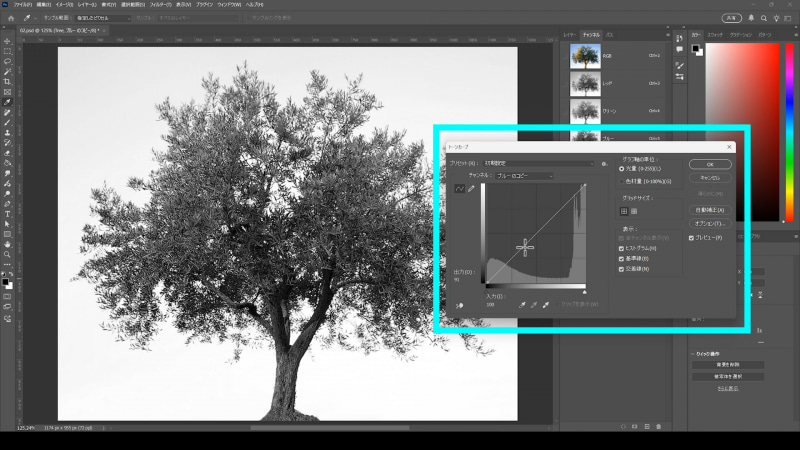Switch to the Gradients tab
Image resolution: width=800 pixels, height=450 pixels.
740,35
